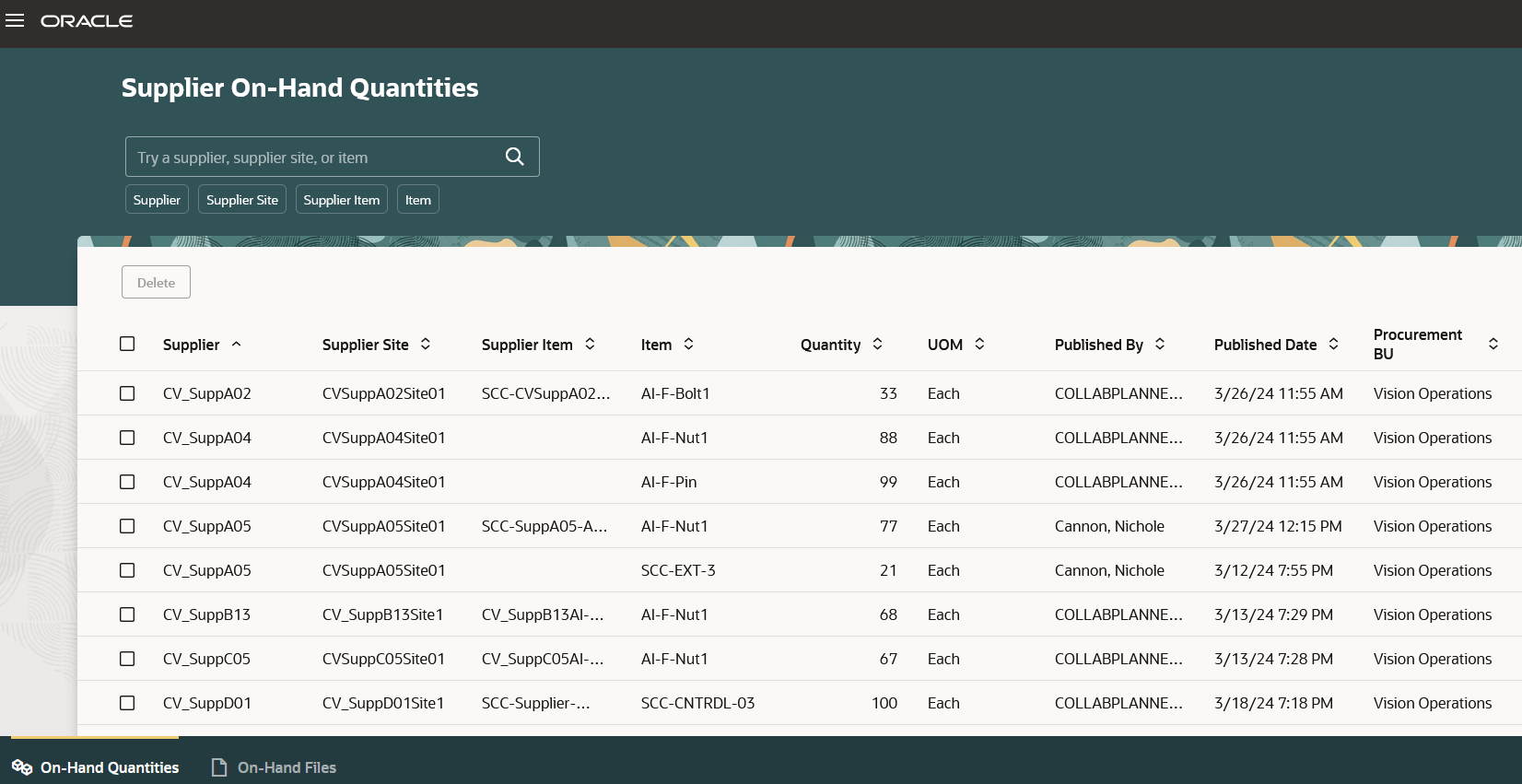Click the SCC-SuppA05-A... supplier item cell

point(544,526)
